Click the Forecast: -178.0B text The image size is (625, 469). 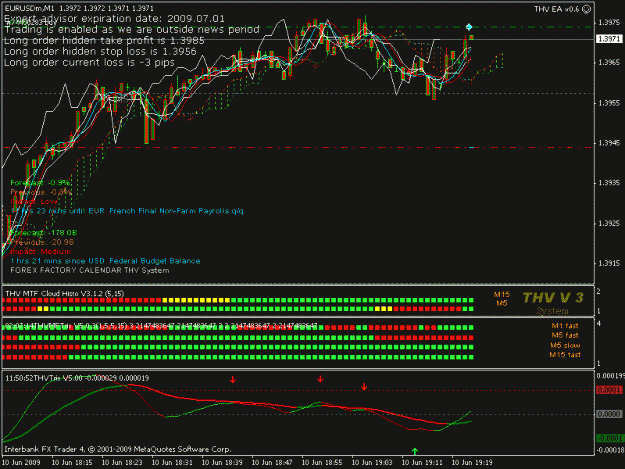(43, 233)
